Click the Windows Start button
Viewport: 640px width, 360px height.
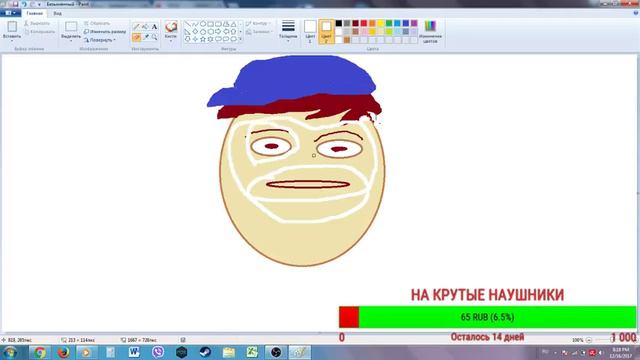(x=10, y=352)
